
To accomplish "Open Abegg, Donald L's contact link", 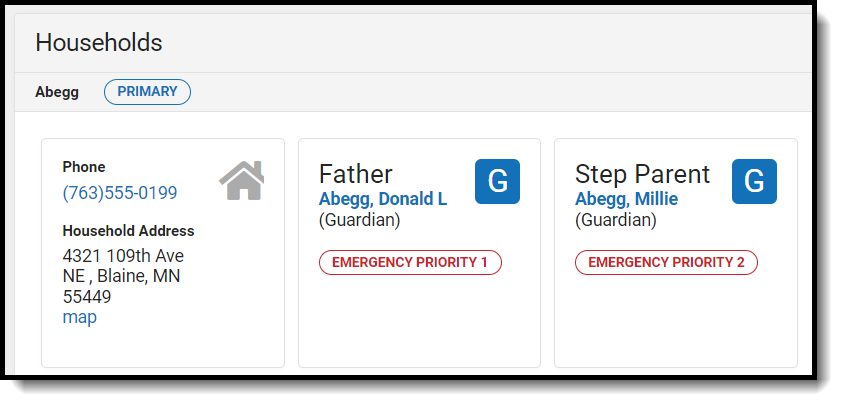I will (x=382, y=199).
